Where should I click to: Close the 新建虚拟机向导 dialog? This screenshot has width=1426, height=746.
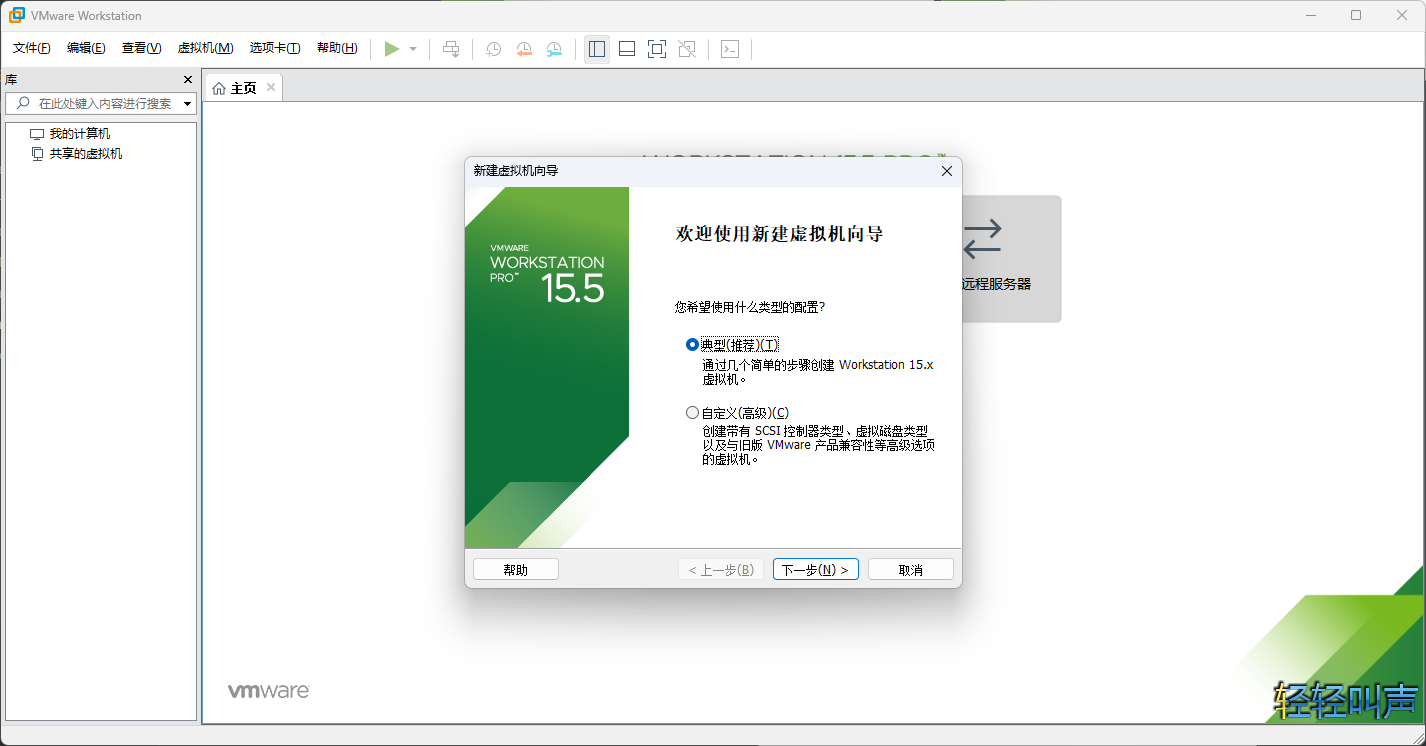pyautogui.click(x=947, y=171)
